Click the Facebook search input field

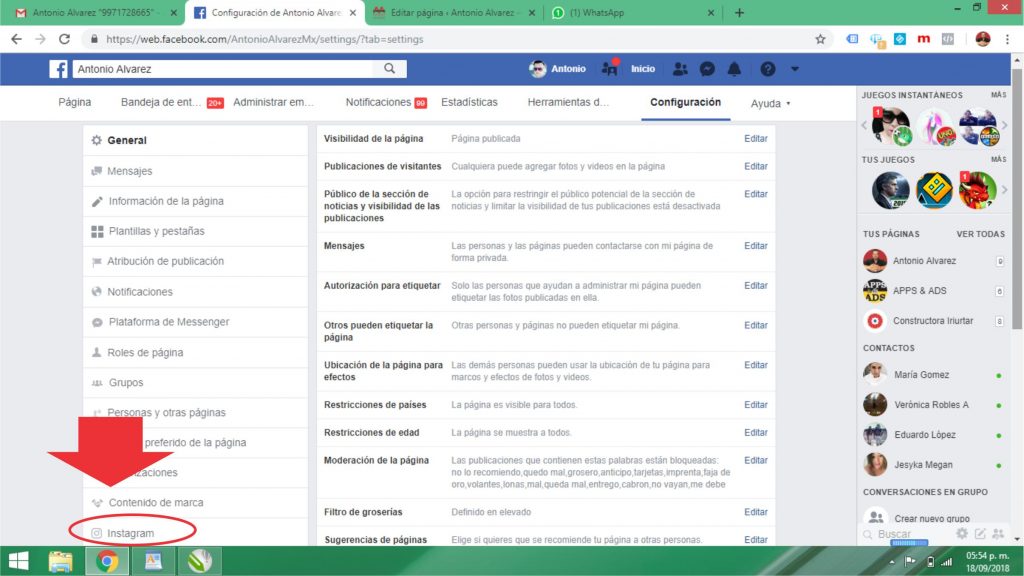click(223, 69)
